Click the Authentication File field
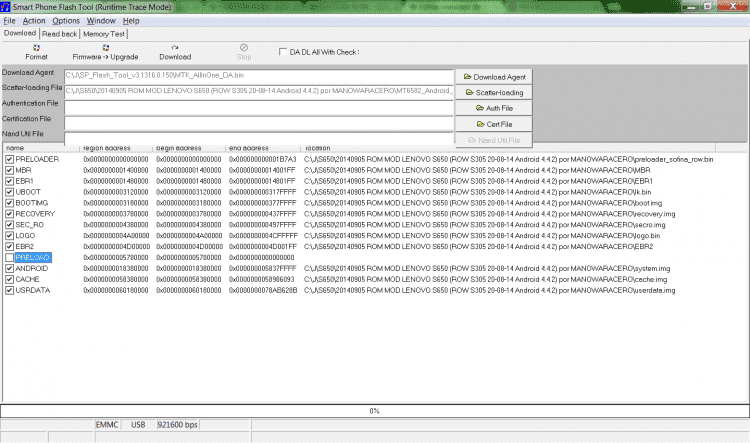The width and height of the screenshot is (750, 443). pyautogui.click(x=259, y=108)
